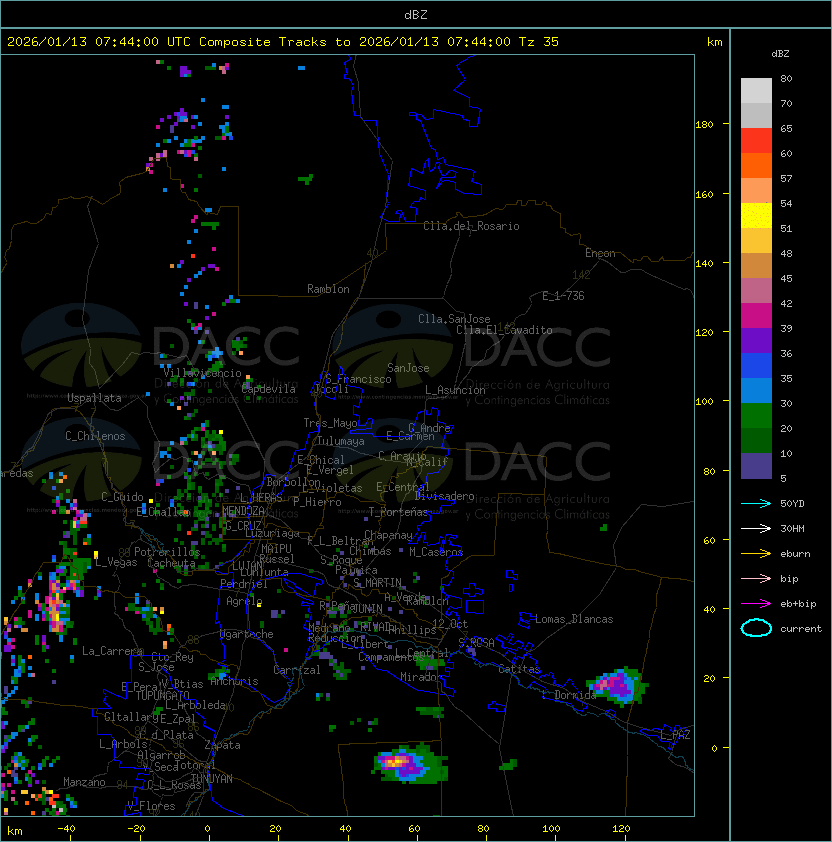
Task: Click the Encon place label
Action: 600,253
